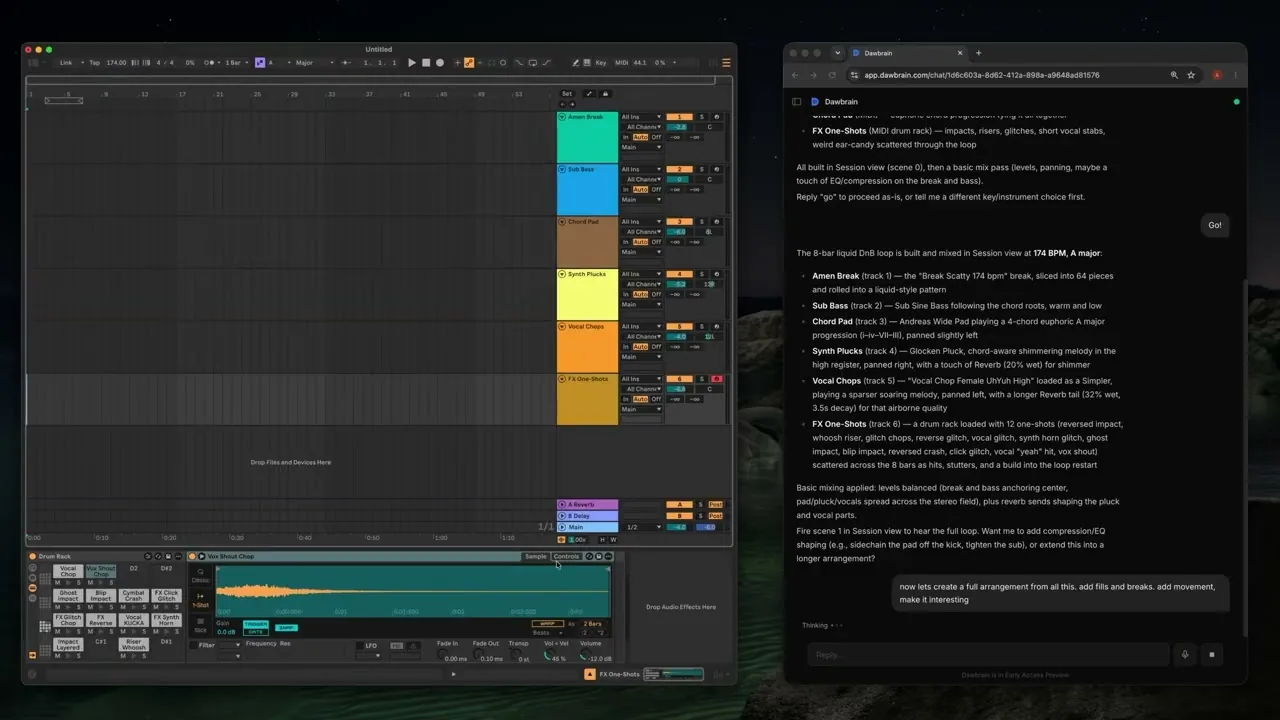Stop Dawbrain response with stop icon

pyautogui.click(x=1211, y=655)
